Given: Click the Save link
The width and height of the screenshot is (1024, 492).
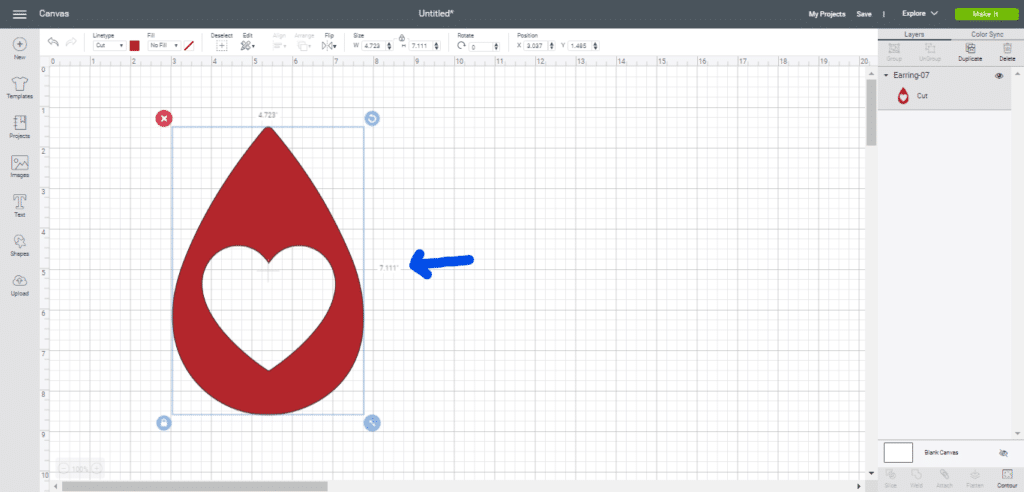Looking at the screenshot, I should [864, 14].
